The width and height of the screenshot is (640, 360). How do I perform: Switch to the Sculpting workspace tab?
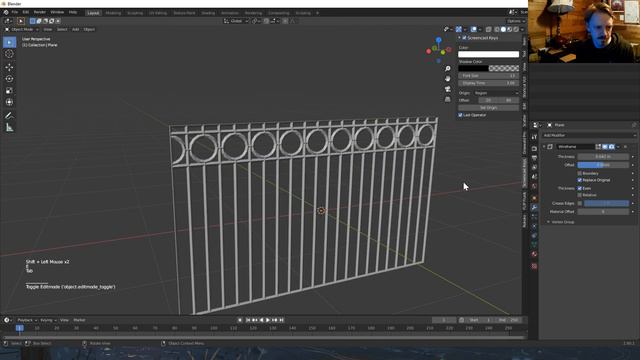coord(135,13)
